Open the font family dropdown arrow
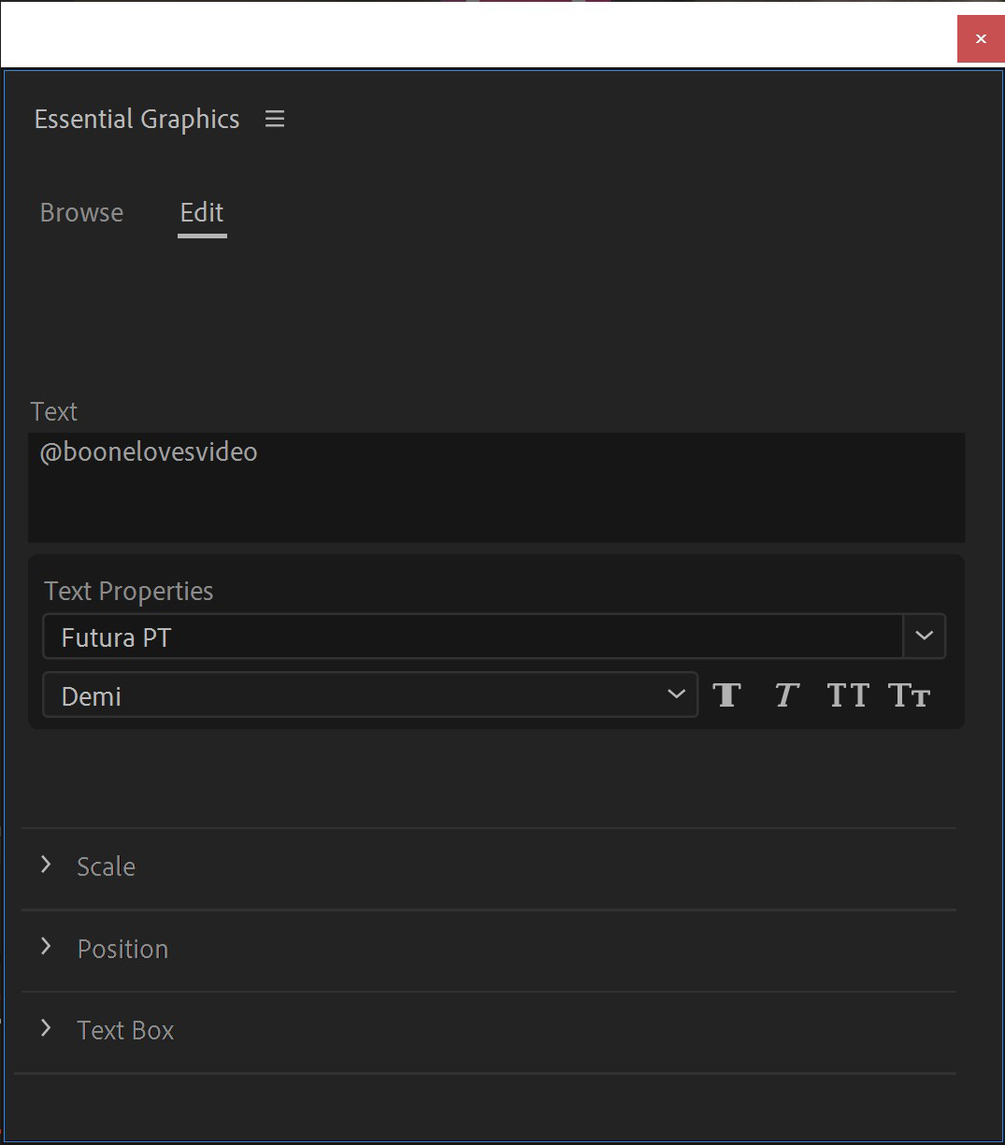This screenshot has height=1145, width=1005. tap(924, 637)
